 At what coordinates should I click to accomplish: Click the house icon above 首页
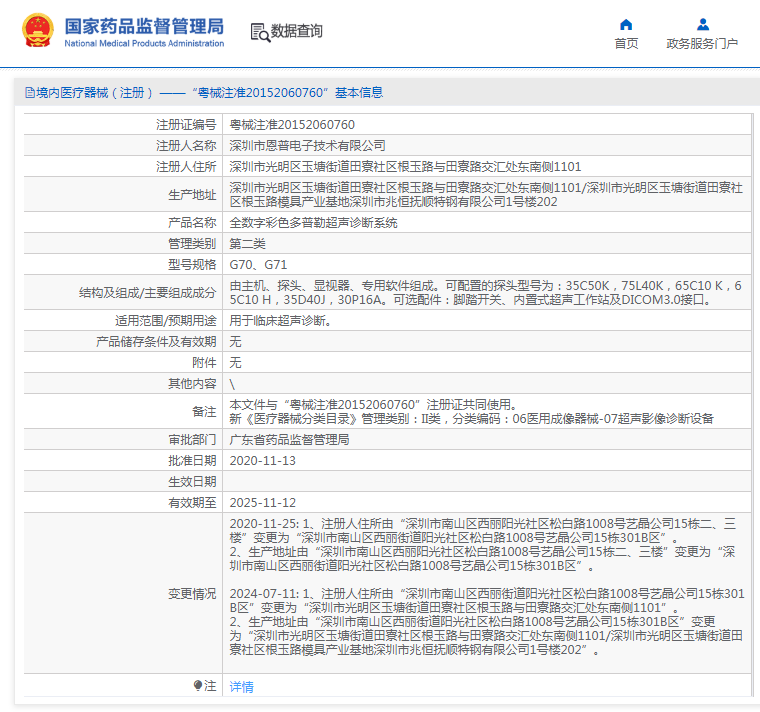[626, 24]
